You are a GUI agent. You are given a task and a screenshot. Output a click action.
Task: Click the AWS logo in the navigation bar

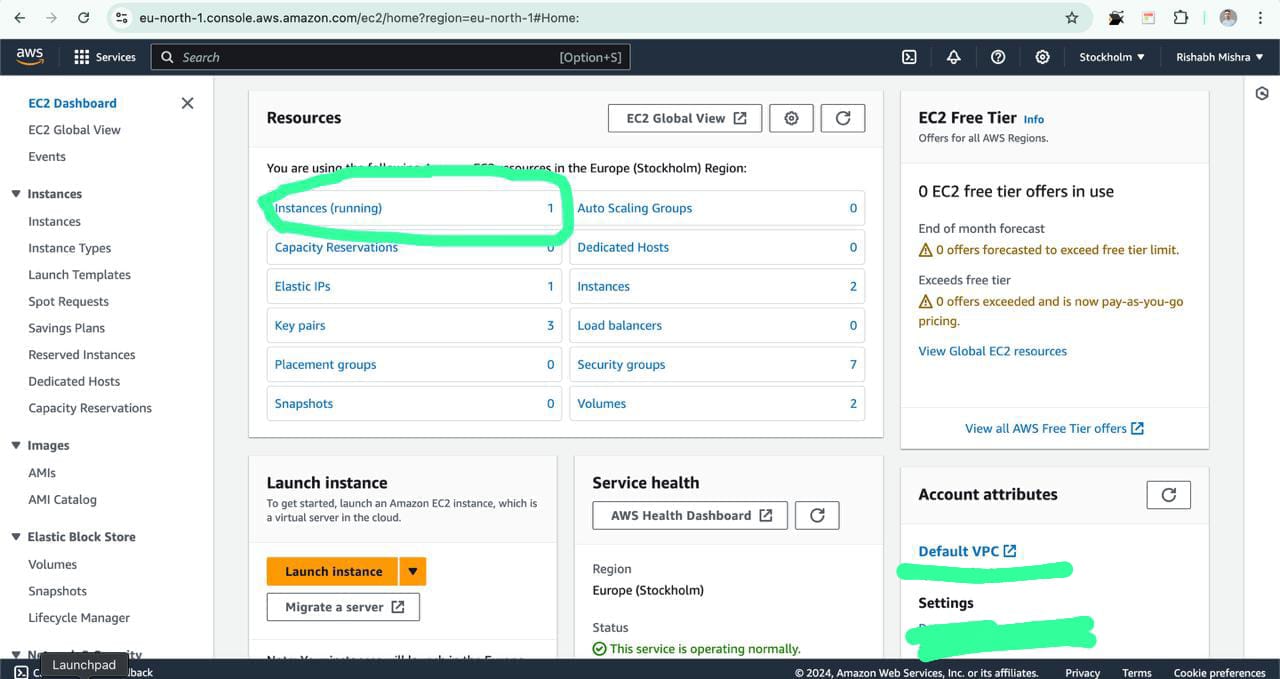30,57
